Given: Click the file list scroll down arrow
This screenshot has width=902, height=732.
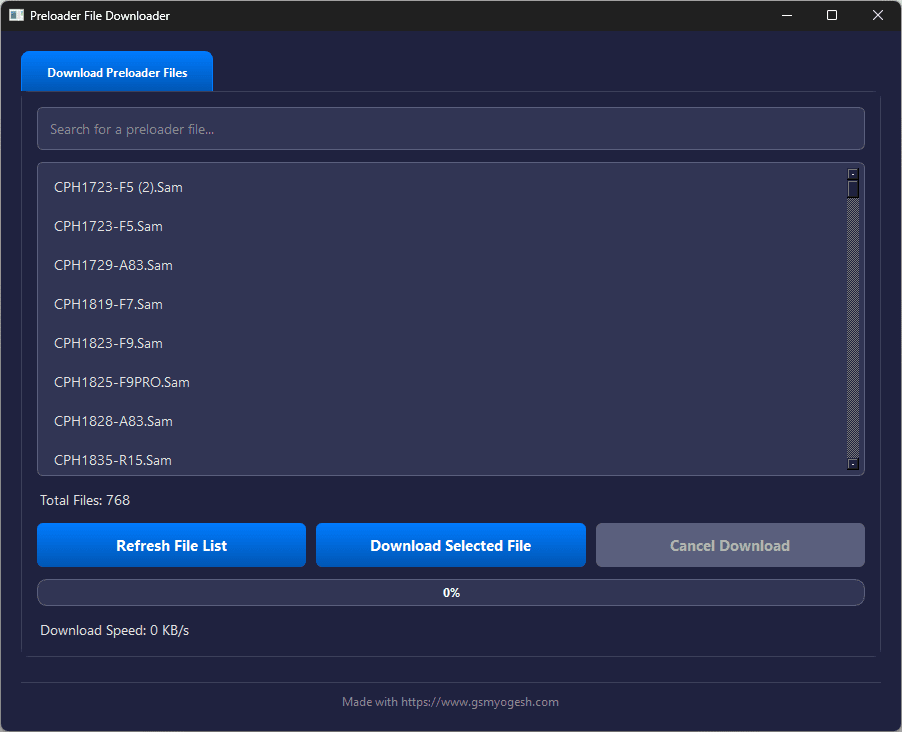Looking at the screenshot, I should 853,464.
